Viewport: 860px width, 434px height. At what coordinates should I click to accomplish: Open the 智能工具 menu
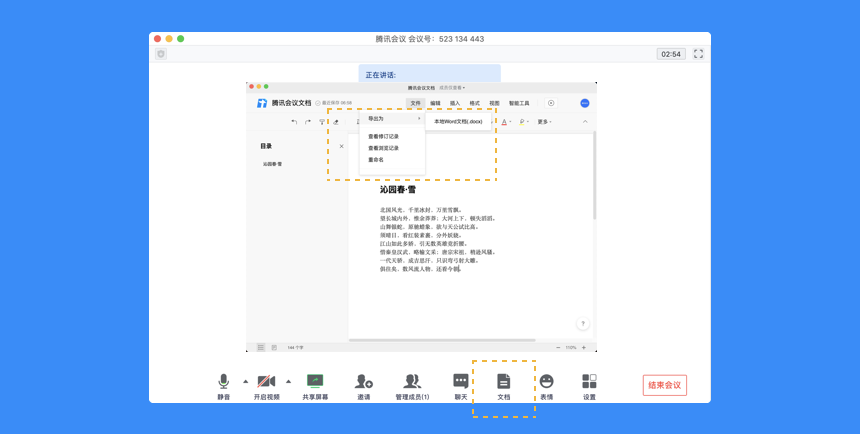(519, 103)
